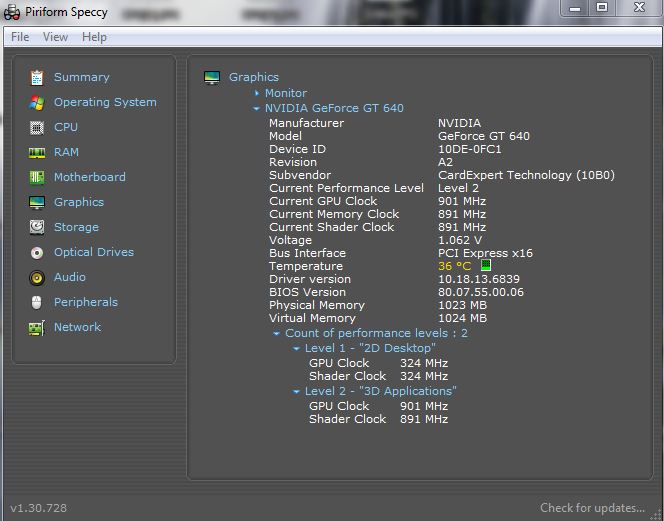Click Level 1 "2D Desktop" label
Viewport: 664px width, 521px height.
(370, 348)
